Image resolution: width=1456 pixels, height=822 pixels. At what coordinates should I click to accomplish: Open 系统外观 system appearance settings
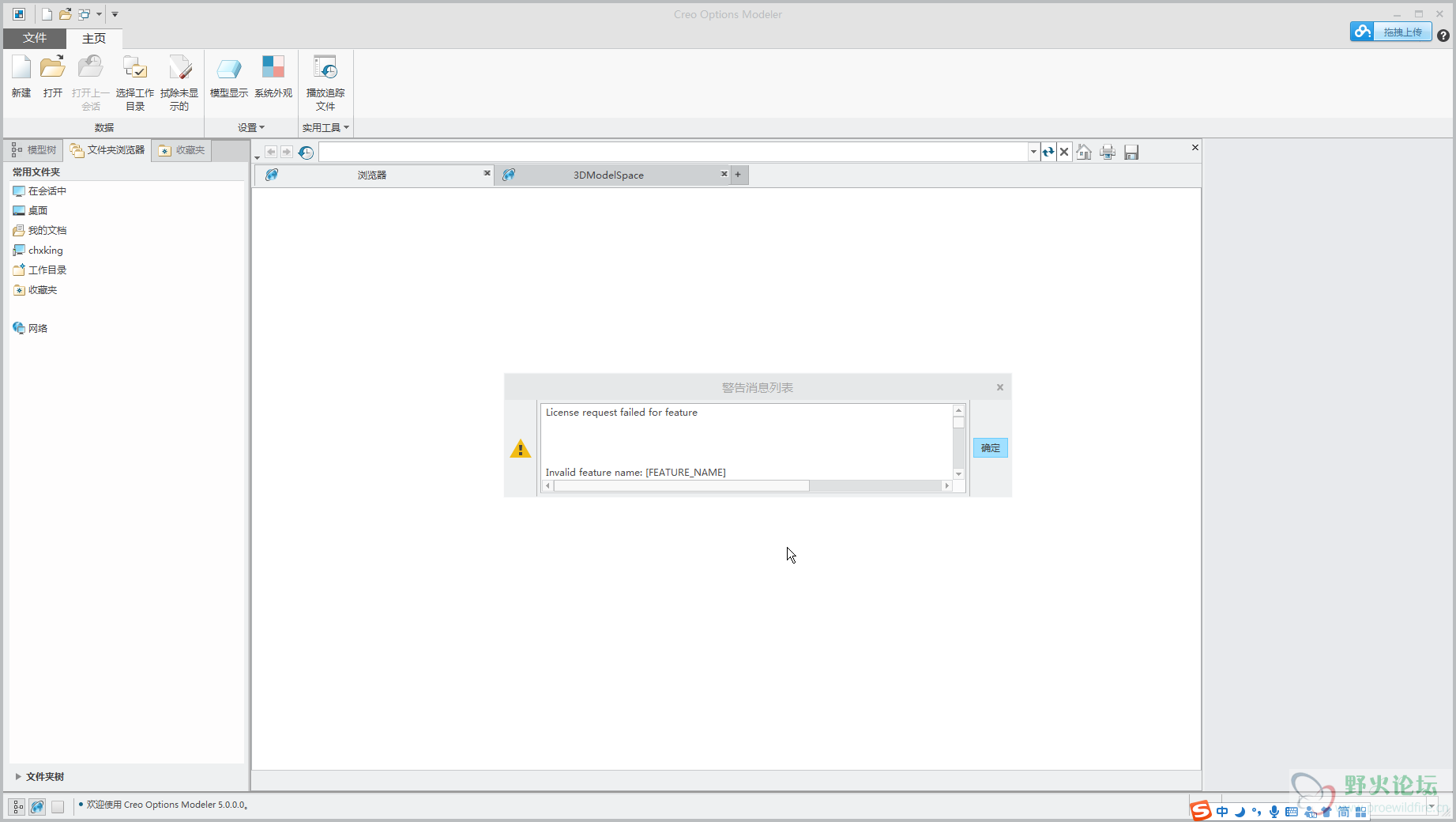click(273, 77)
